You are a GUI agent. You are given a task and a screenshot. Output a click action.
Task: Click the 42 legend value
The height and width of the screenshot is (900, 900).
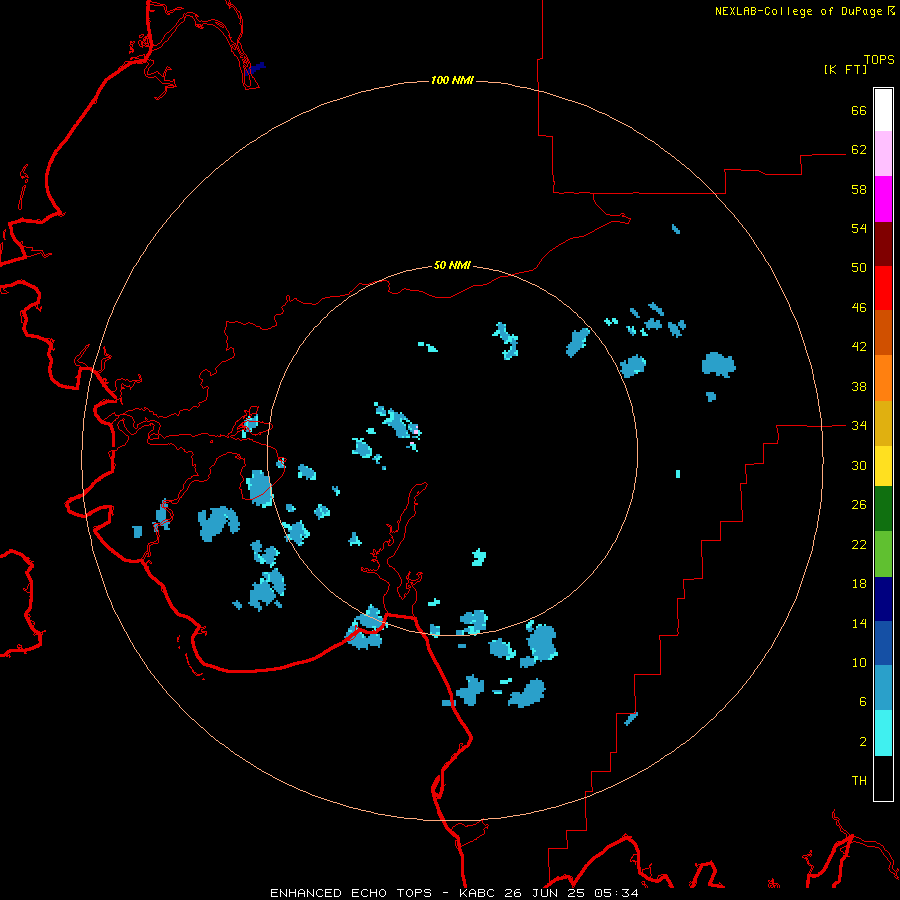tap(859, 347)
